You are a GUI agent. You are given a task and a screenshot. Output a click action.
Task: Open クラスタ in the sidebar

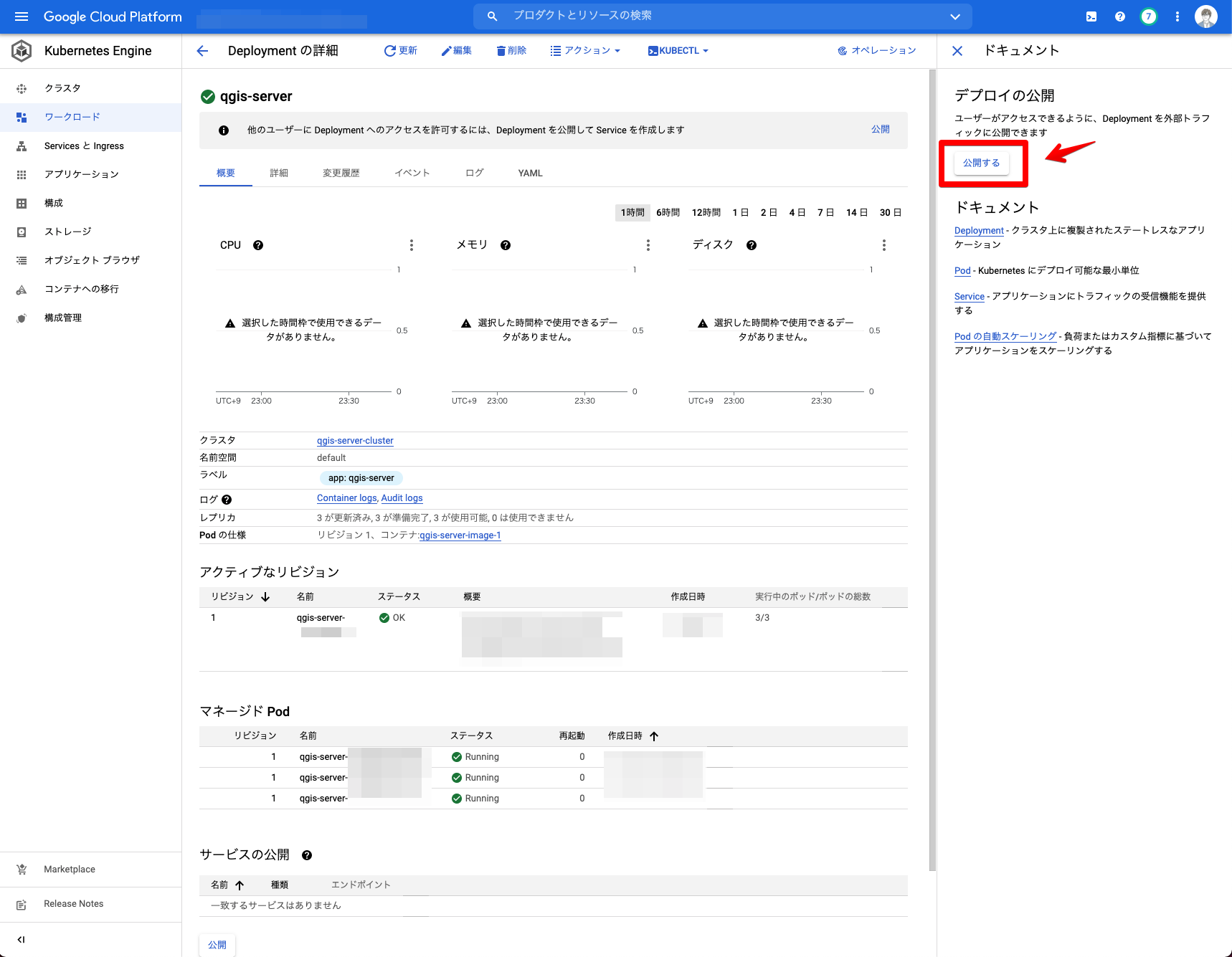[x=90, y=88]
